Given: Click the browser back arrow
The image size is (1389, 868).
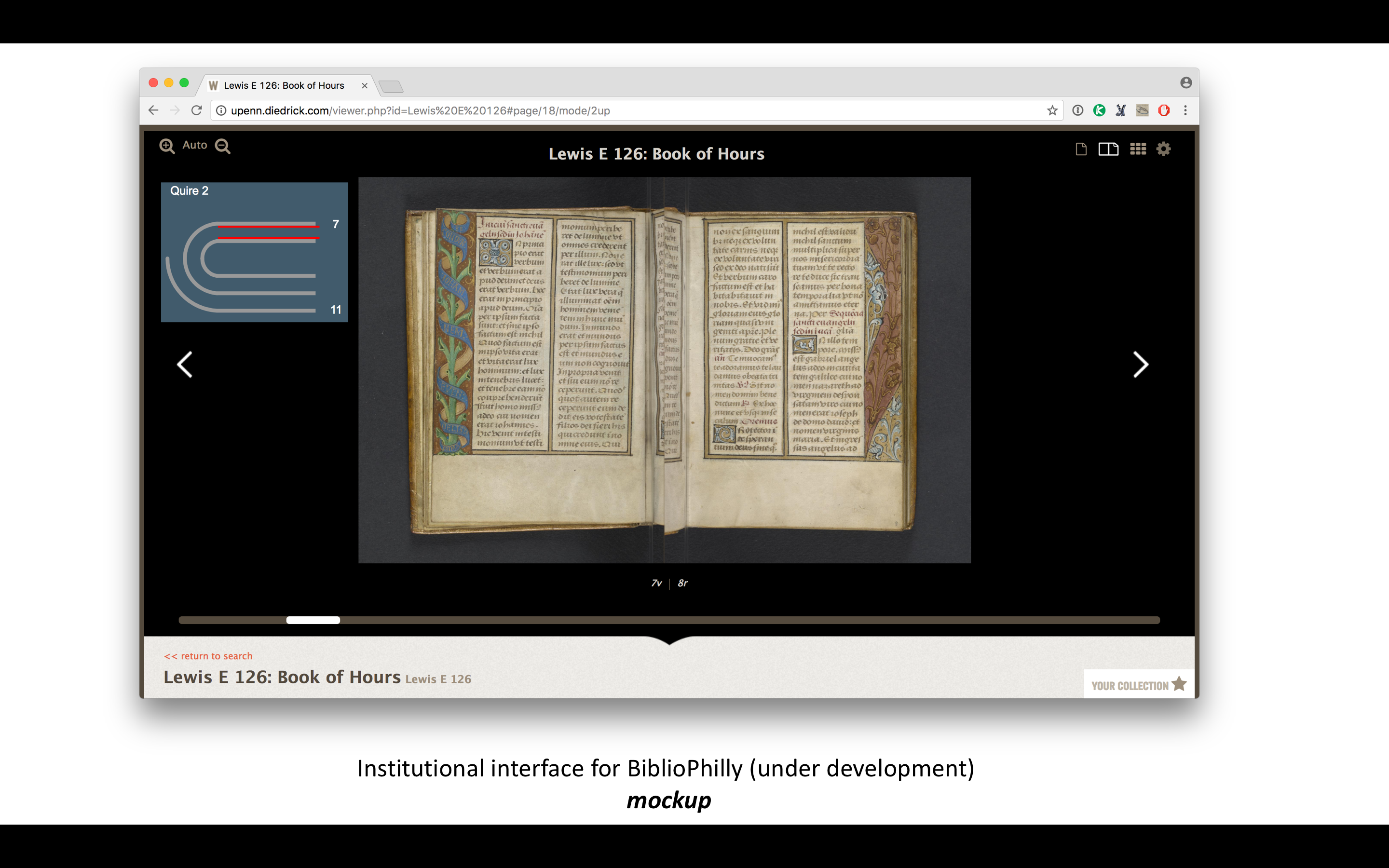Looking at the screenshot, I should (x=153, y=110).
